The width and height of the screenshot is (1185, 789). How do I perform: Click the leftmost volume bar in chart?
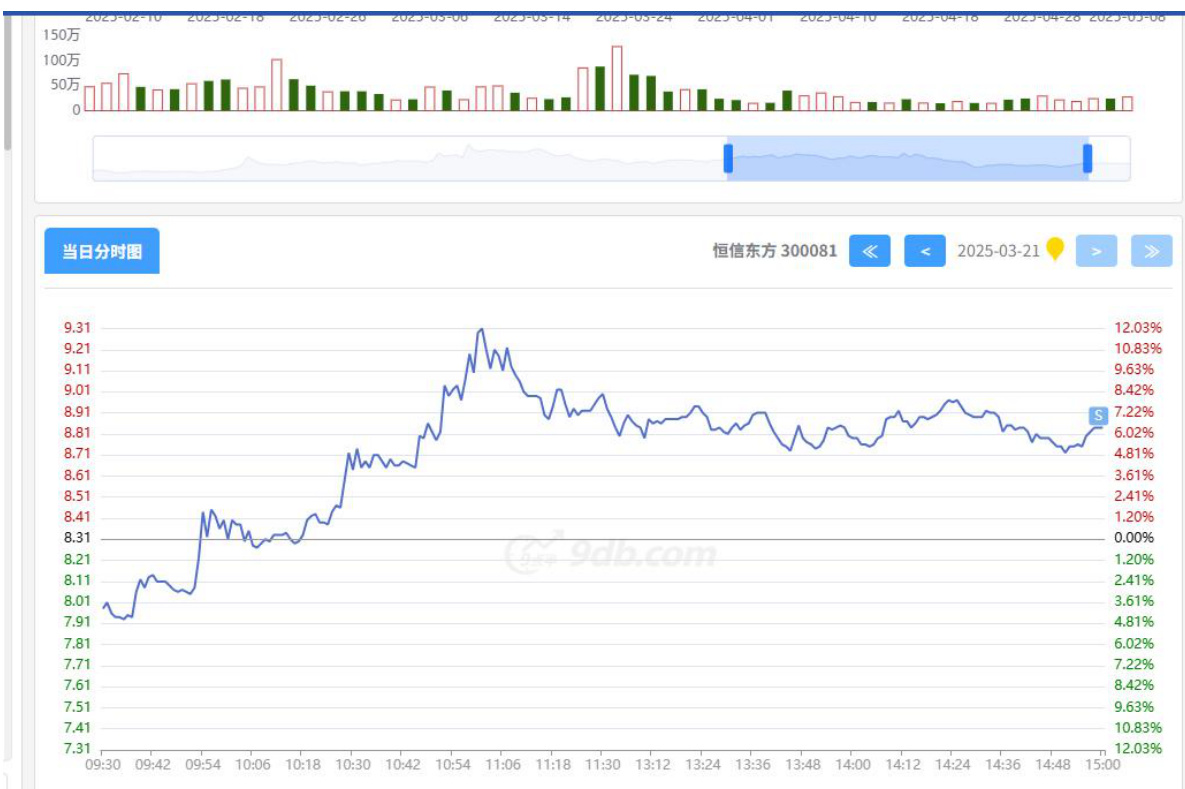90,98
